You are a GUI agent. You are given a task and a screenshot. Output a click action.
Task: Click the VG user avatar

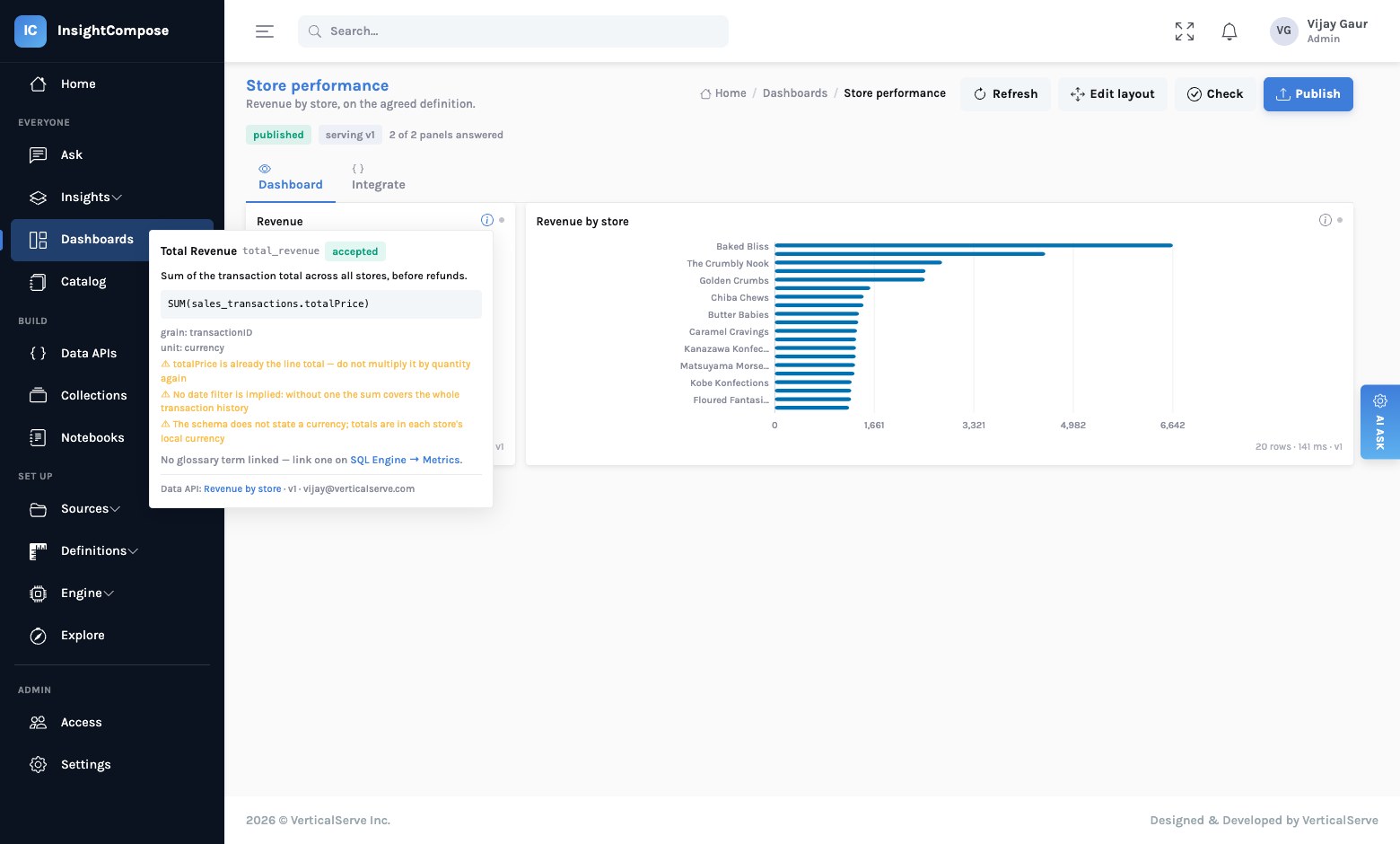click(1284, 31)
